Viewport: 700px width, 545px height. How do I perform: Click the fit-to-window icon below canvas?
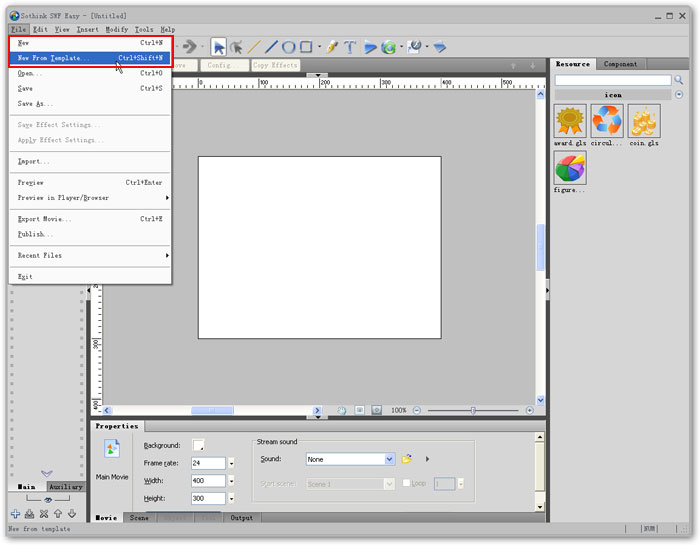point(359,410)
